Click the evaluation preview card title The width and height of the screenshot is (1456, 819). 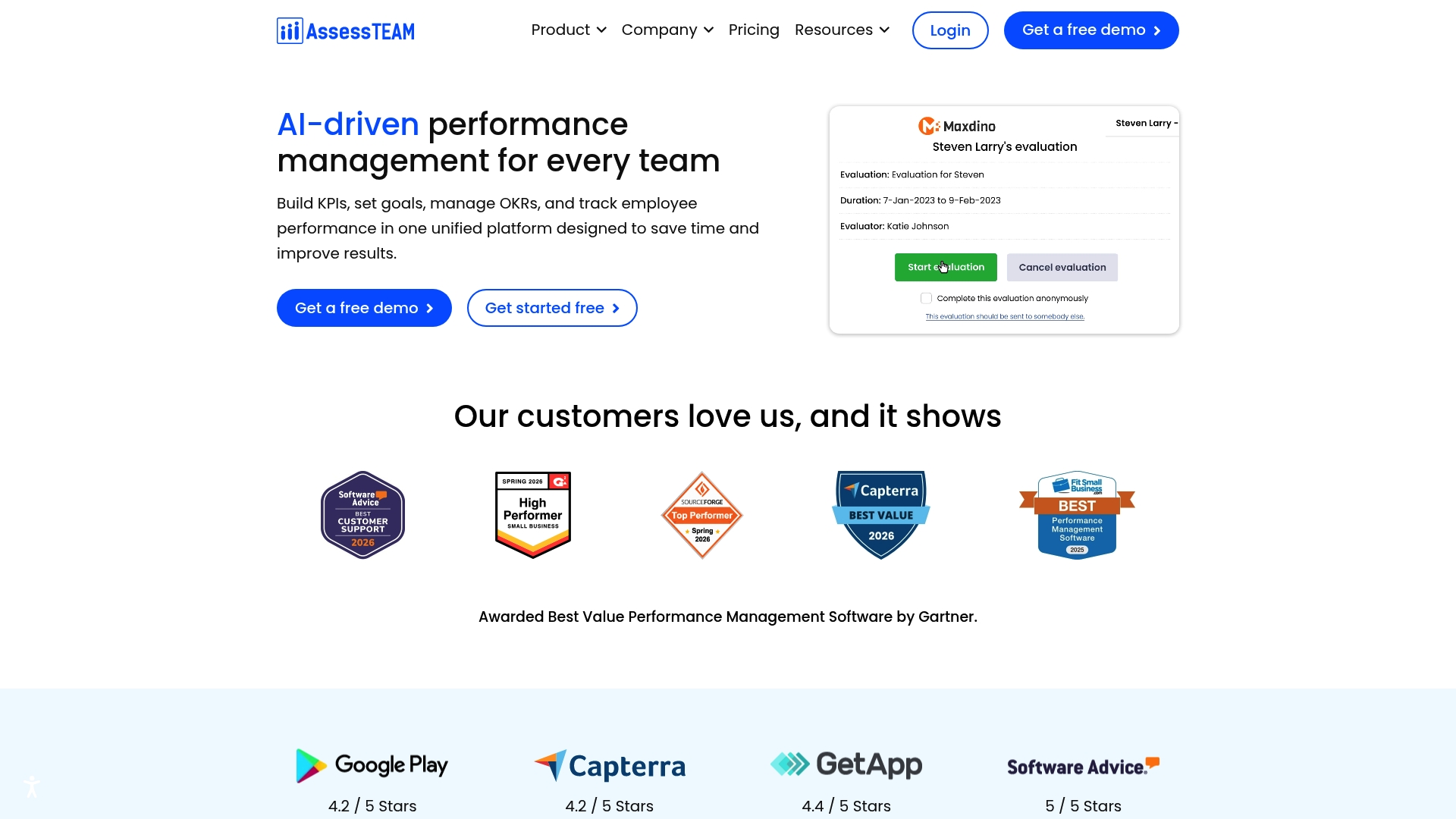(x=1005, y=147)
